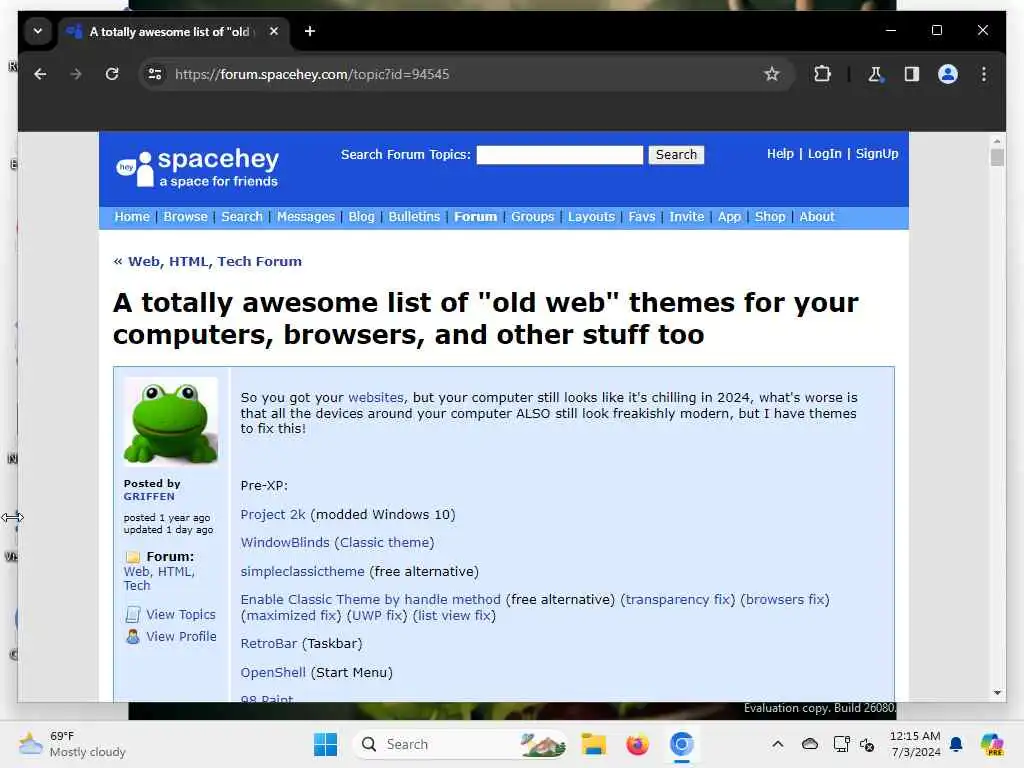Go to Home in navigation bar
The image size is (1024, 768).
pos(132,217)
